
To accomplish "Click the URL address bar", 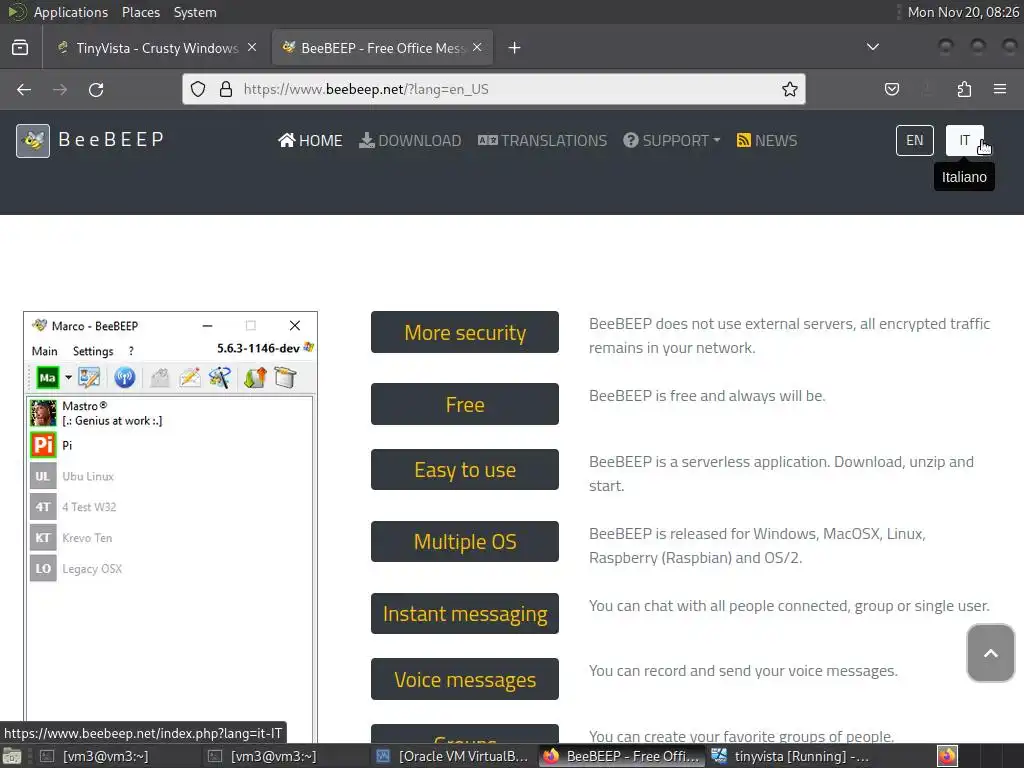I will pyautogui.click(x=494, y=89).
